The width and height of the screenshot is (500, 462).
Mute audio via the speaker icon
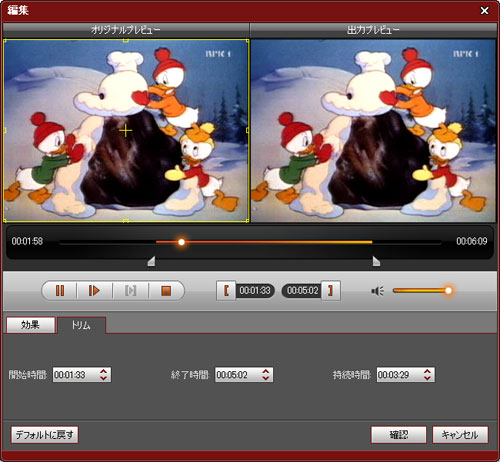(378, 291)
